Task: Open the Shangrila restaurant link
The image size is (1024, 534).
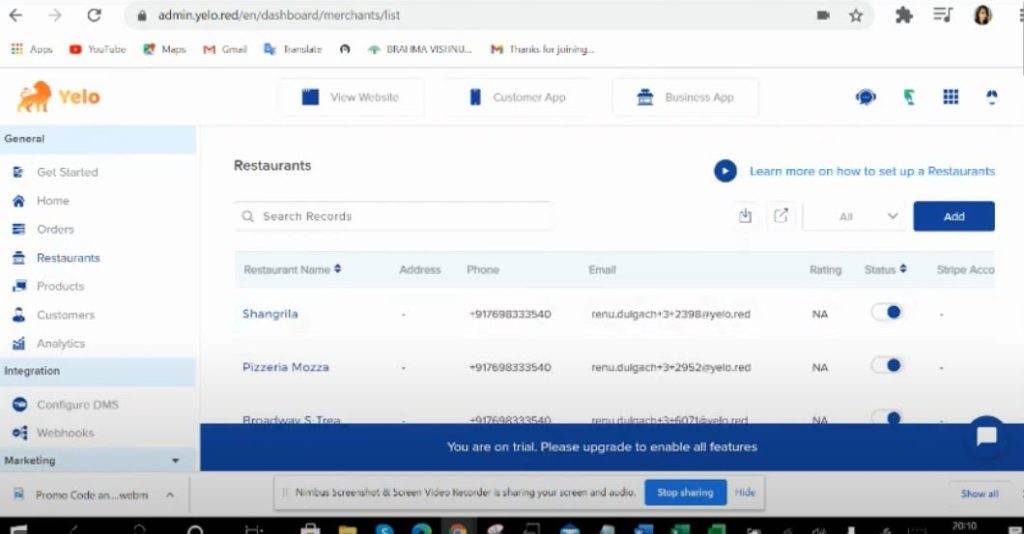Action: pyautogui.click(x=270, y=314)
